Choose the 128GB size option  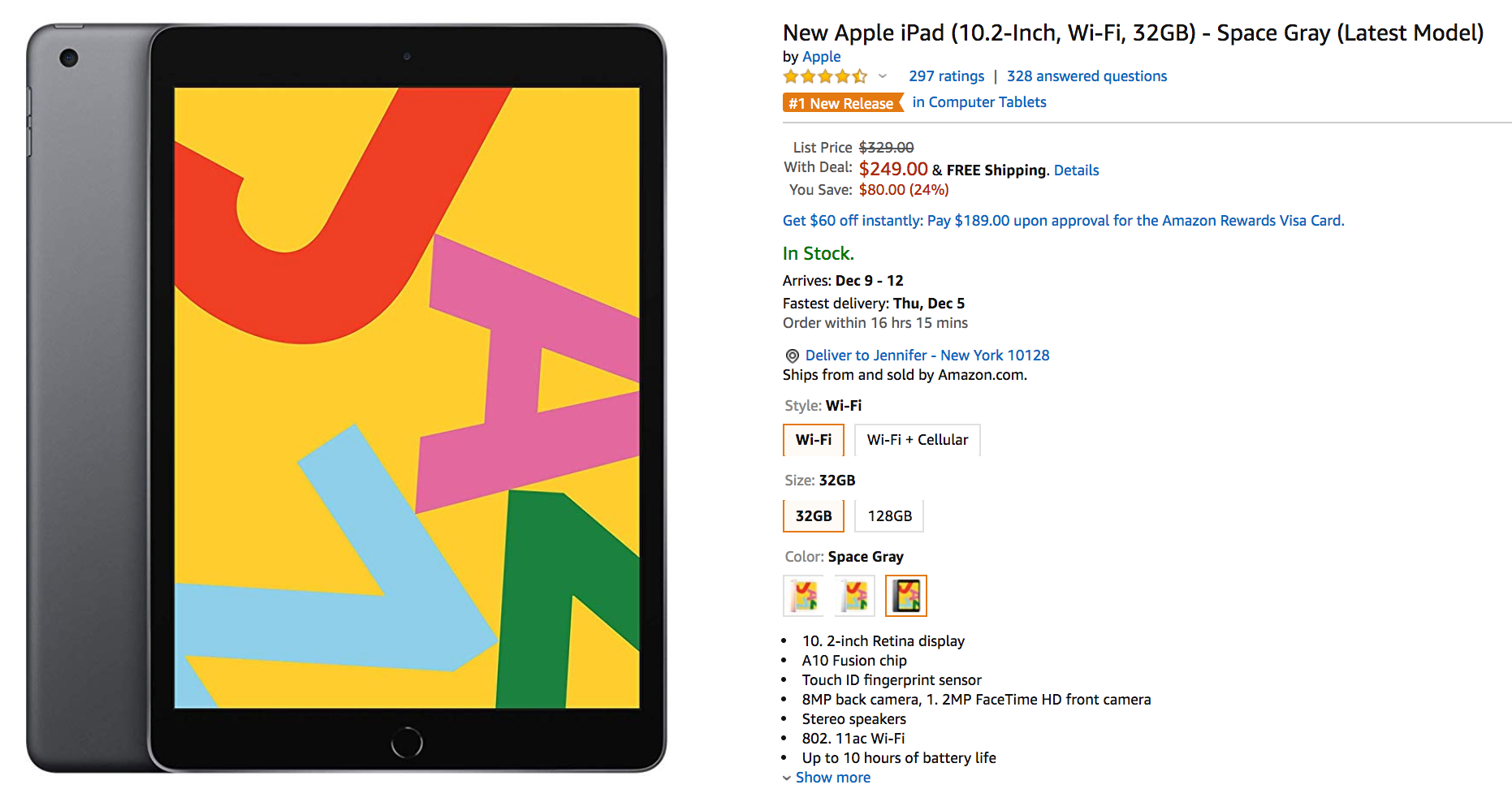click(x=889, y=516)
